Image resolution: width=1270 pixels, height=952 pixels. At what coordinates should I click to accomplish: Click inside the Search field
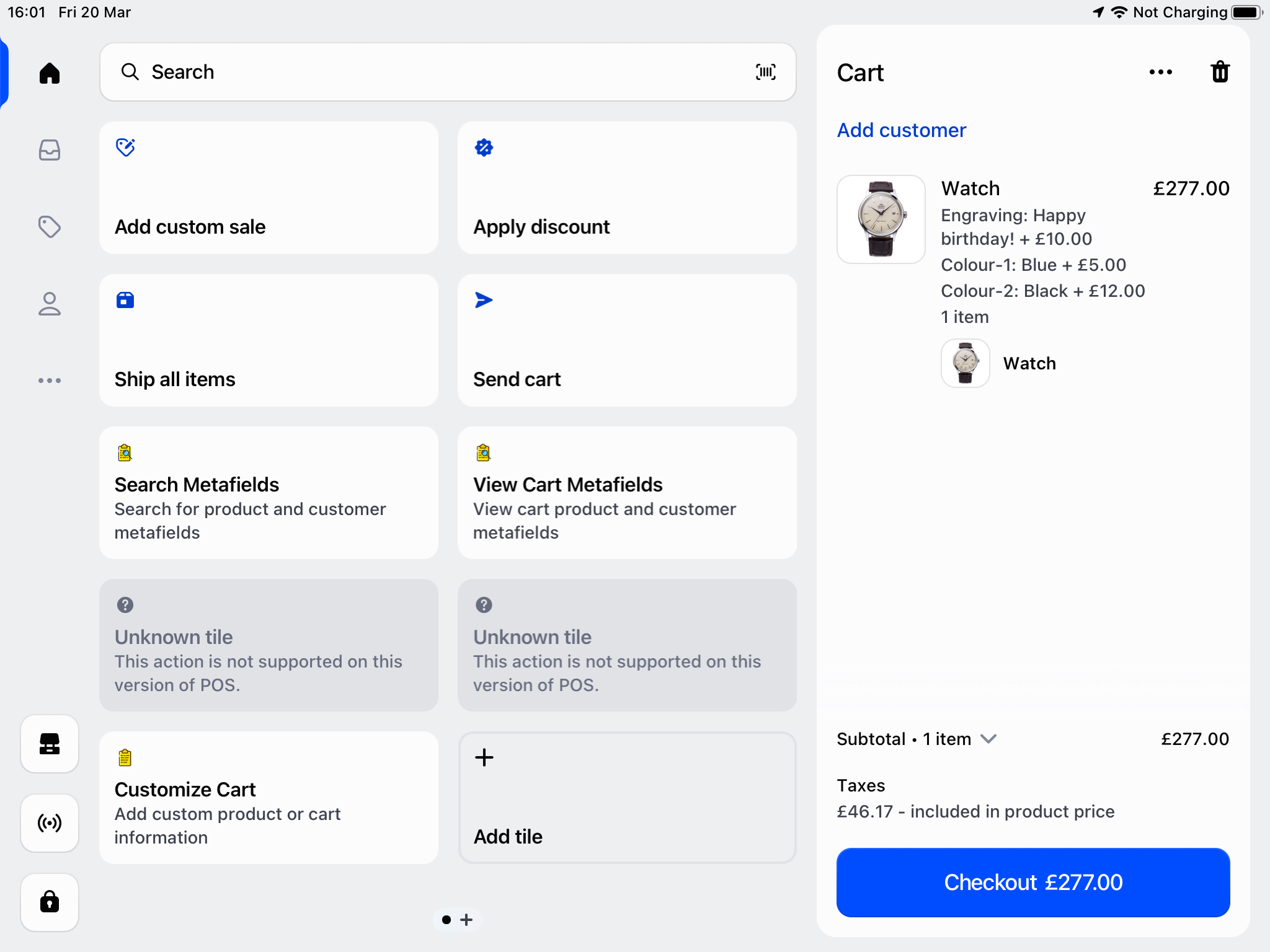tap(434, 72)
